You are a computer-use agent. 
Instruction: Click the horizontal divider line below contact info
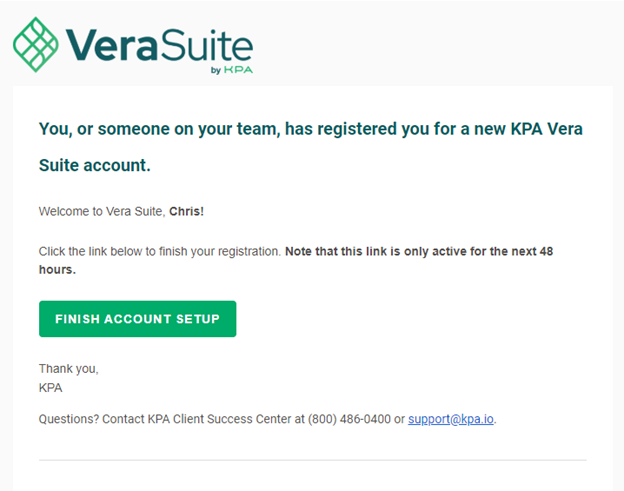pyautogui.click(x=313, y=460)
